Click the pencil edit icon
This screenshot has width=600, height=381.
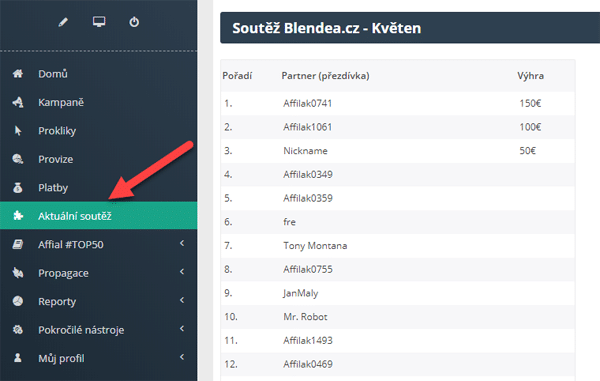point(63,22)
